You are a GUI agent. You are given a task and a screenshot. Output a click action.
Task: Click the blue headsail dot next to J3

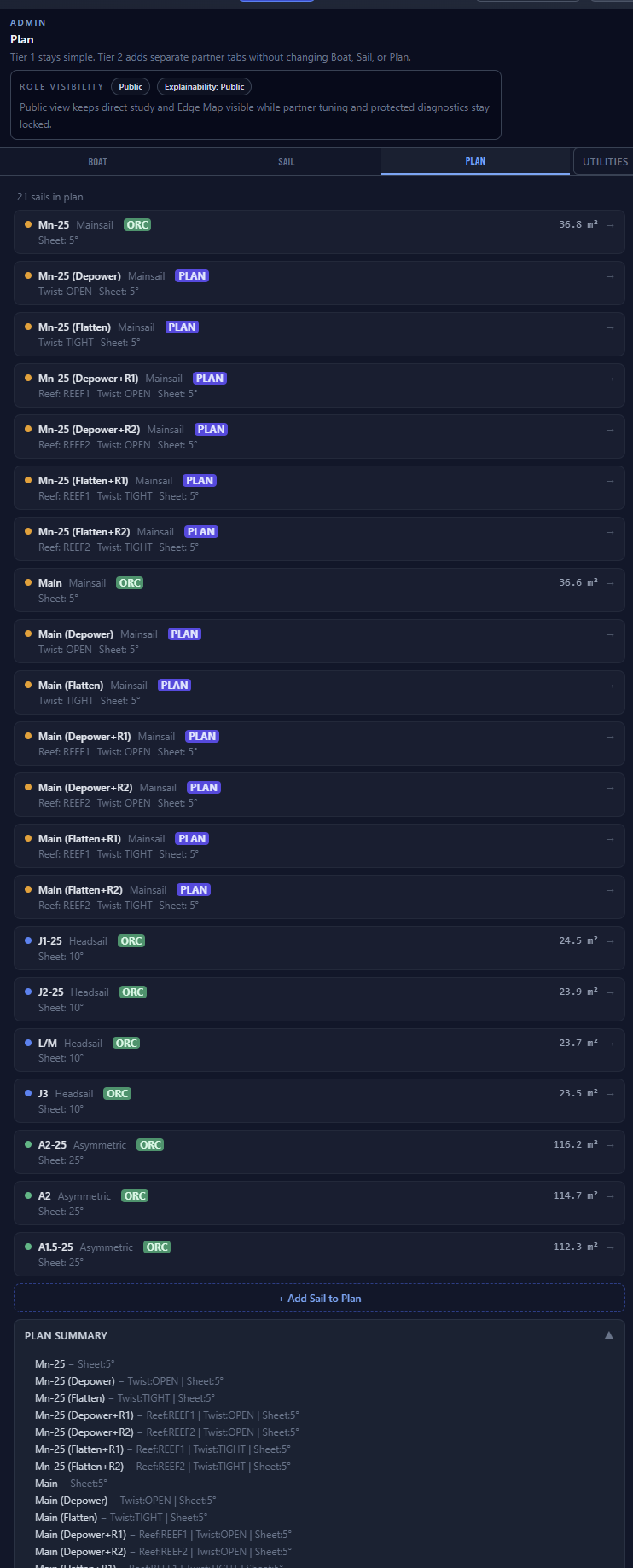pyautogui.click(x=26, y=1093)
